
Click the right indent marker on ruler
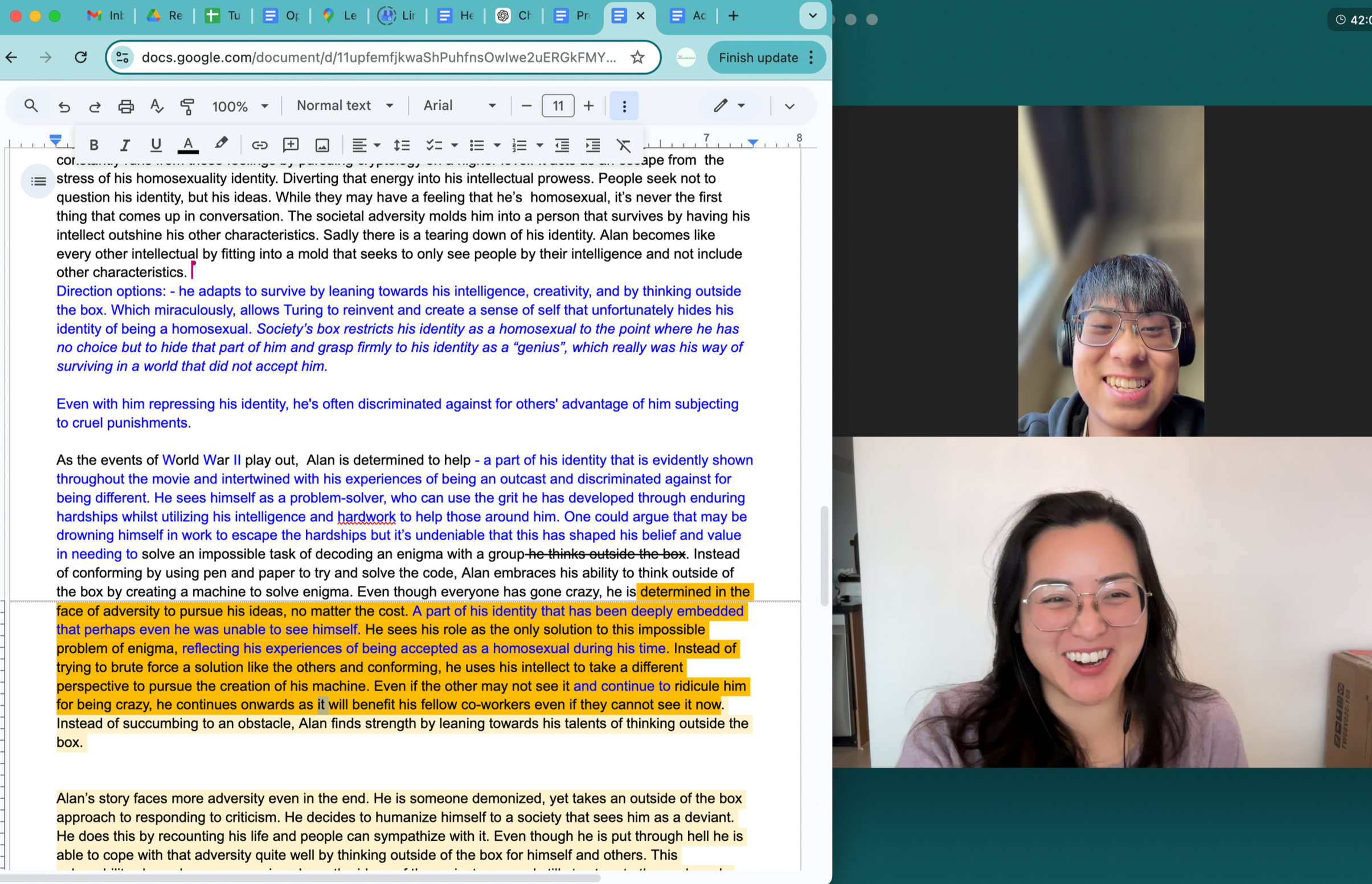(752, 142)
